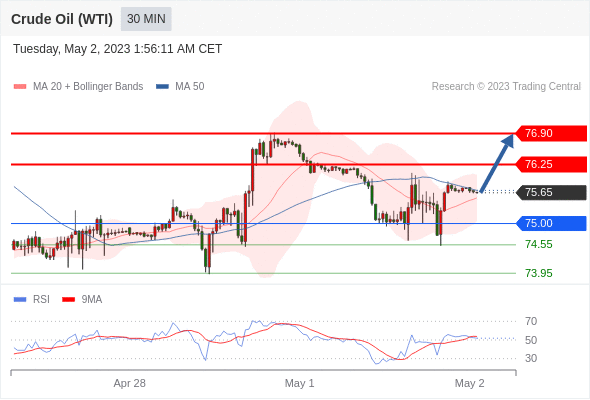Click the blue RSI legend swatch
Screen dimensions: 590x400
tap(20, 300)
